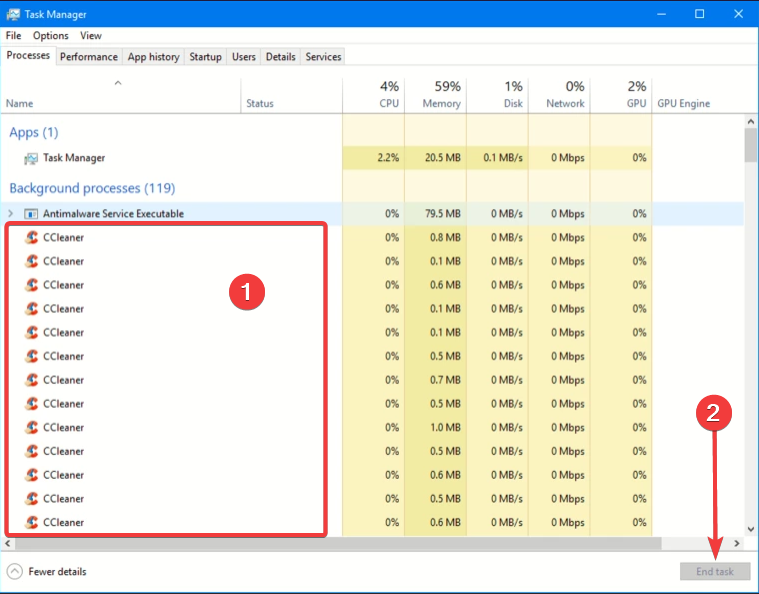
Task: Maximize the Task Manager window
Action: click(x=699, y=14)
